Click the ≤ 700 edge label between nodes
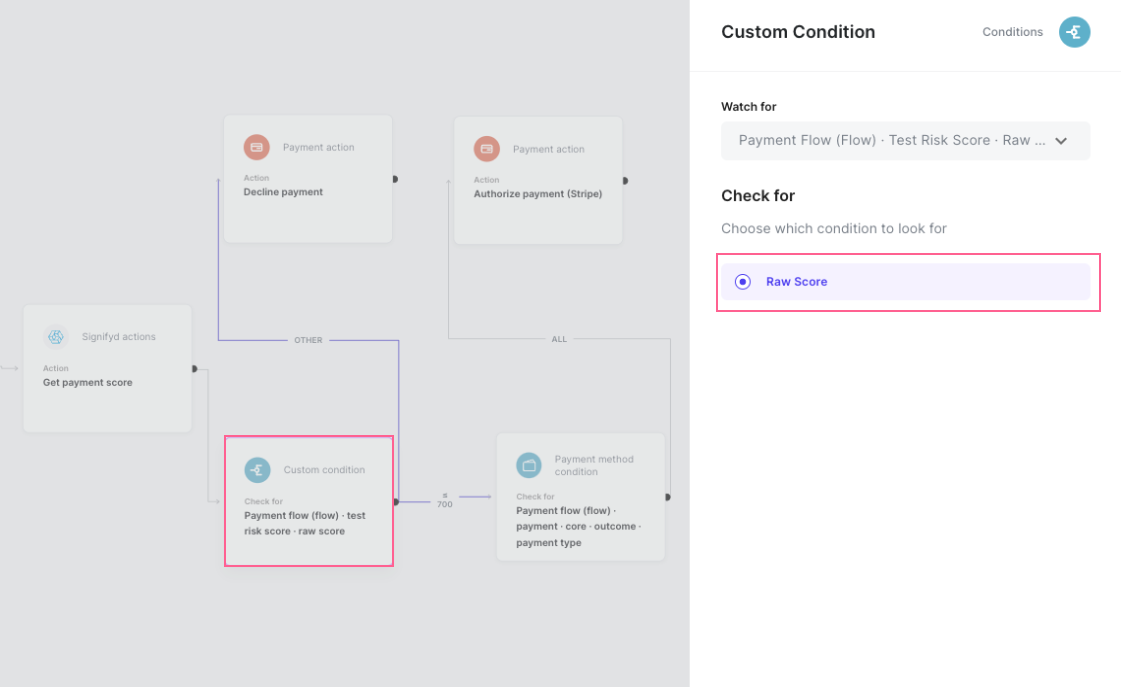This screenshot has height=687, width=1121. [x=445, y=499]
